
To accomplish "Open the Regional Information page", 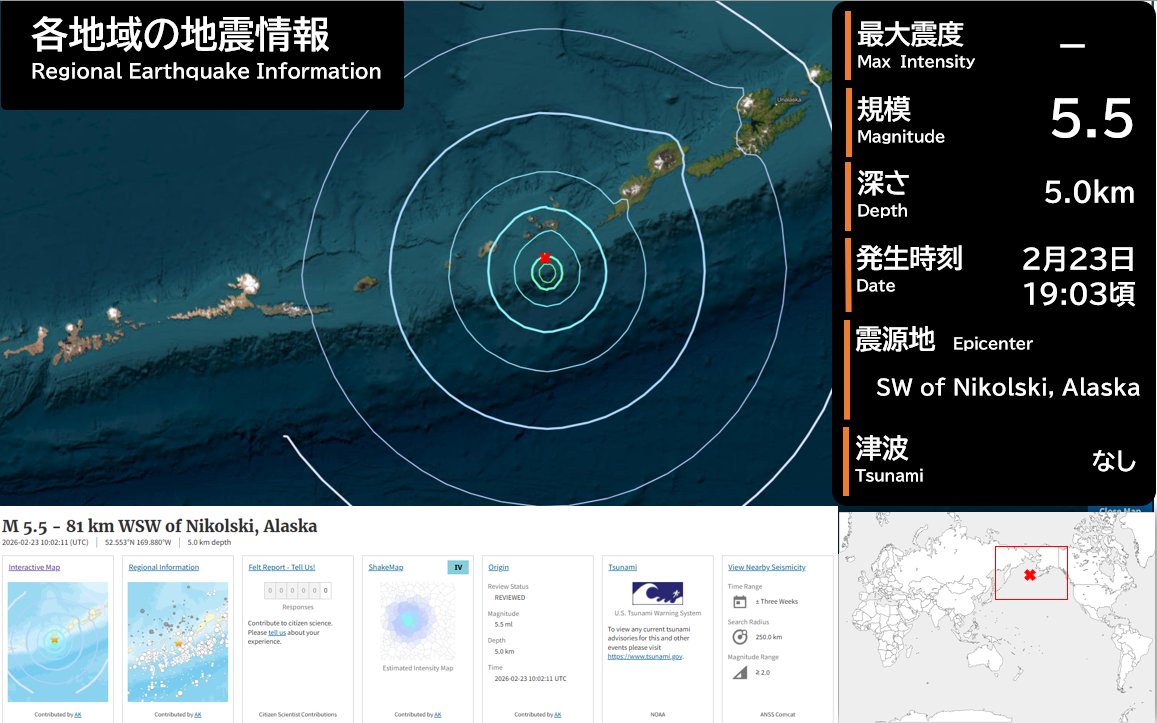I will click(165, 566).
